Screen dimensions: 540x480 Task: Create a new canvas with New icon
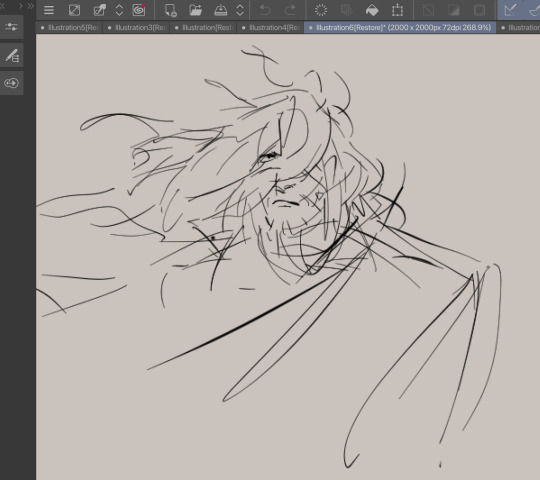[x=171, y=10]
